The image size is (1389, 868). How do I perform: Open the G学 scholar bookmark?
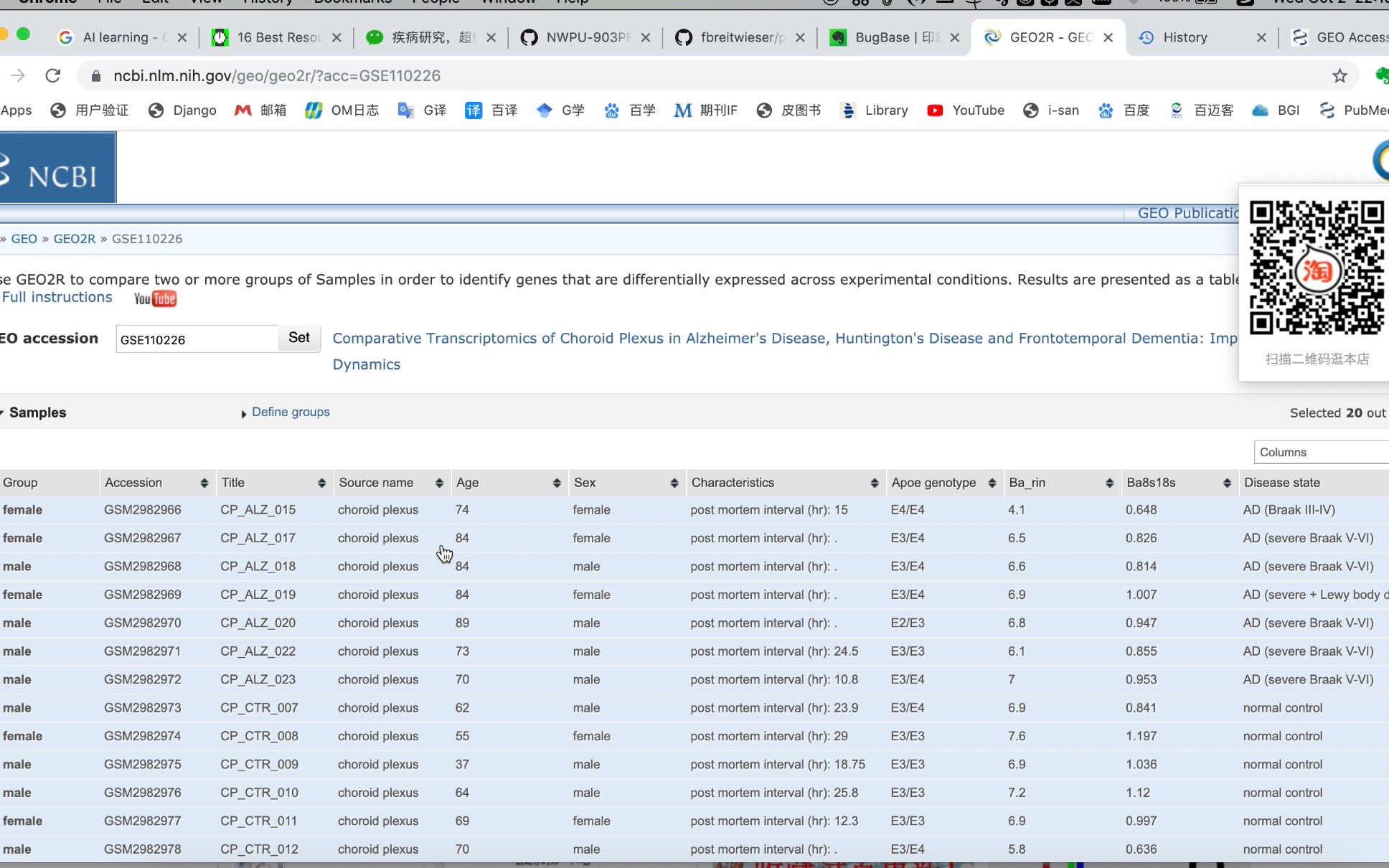(560, 110)
